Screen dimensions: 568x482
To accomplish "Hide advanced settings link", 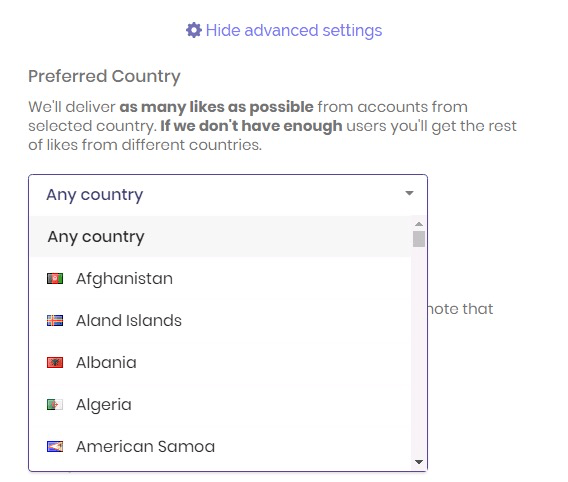I will pyautogui.click(x=284, y=30).
